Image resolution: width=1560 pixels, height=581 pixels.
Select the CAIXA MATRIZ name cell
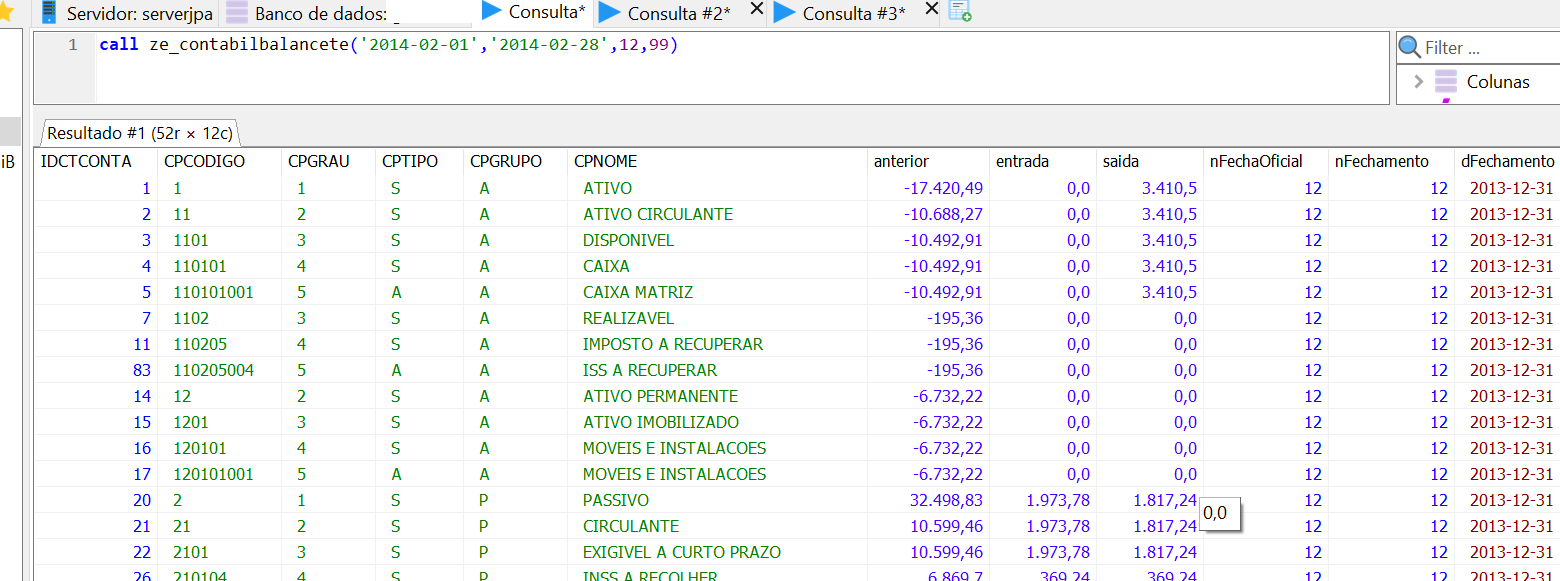click(637, 292)
